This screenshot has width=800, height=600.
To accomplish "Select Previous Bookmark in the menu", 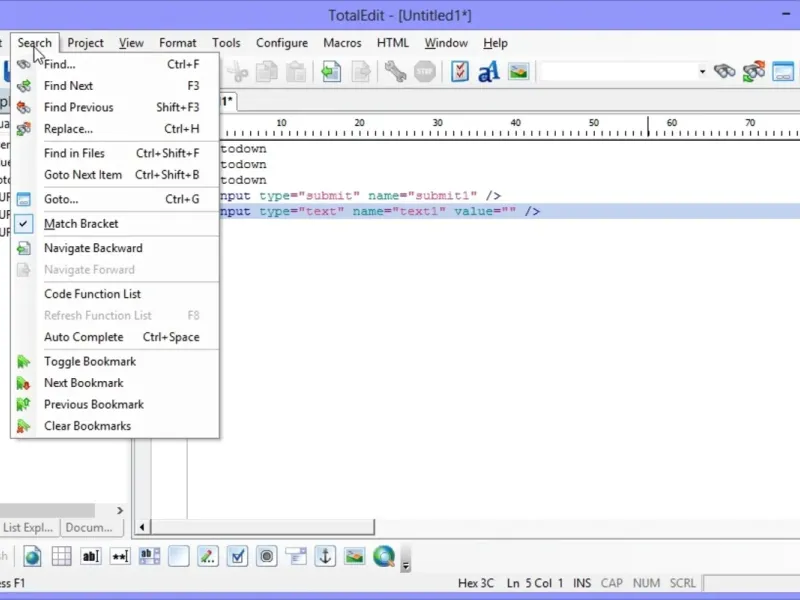I will click(115, 404).
